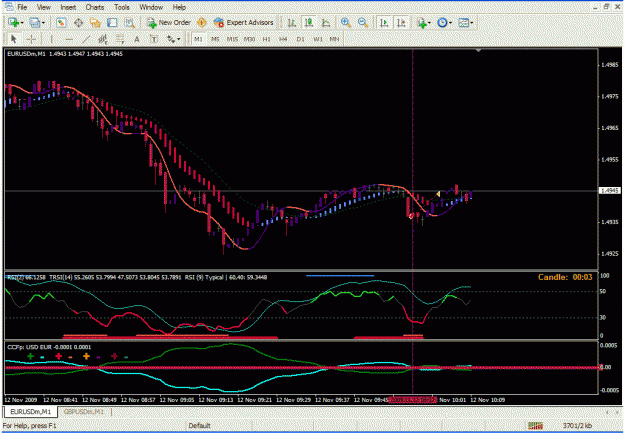Open the Arrows objects dropdown arrow
The width and height of the screenshot is (625, 433).
[179, 39]
